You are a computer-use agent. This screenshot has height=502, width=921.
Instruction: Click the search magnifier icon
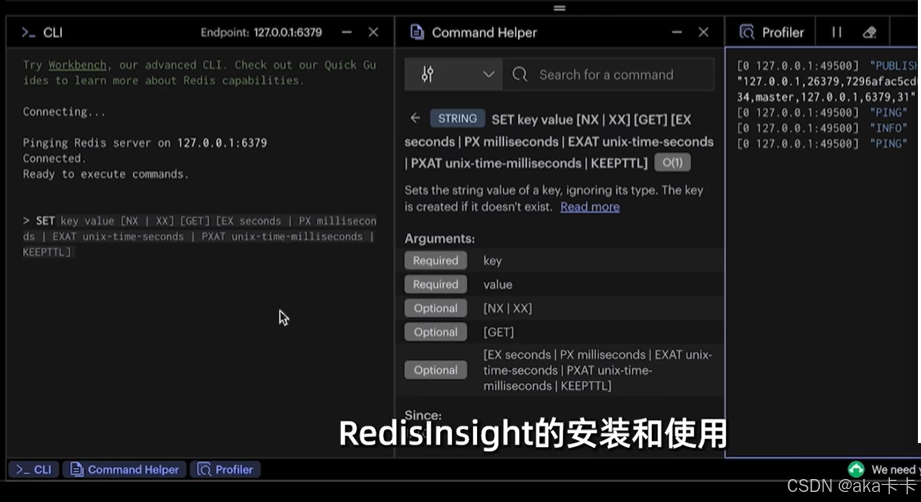(519, 75)
